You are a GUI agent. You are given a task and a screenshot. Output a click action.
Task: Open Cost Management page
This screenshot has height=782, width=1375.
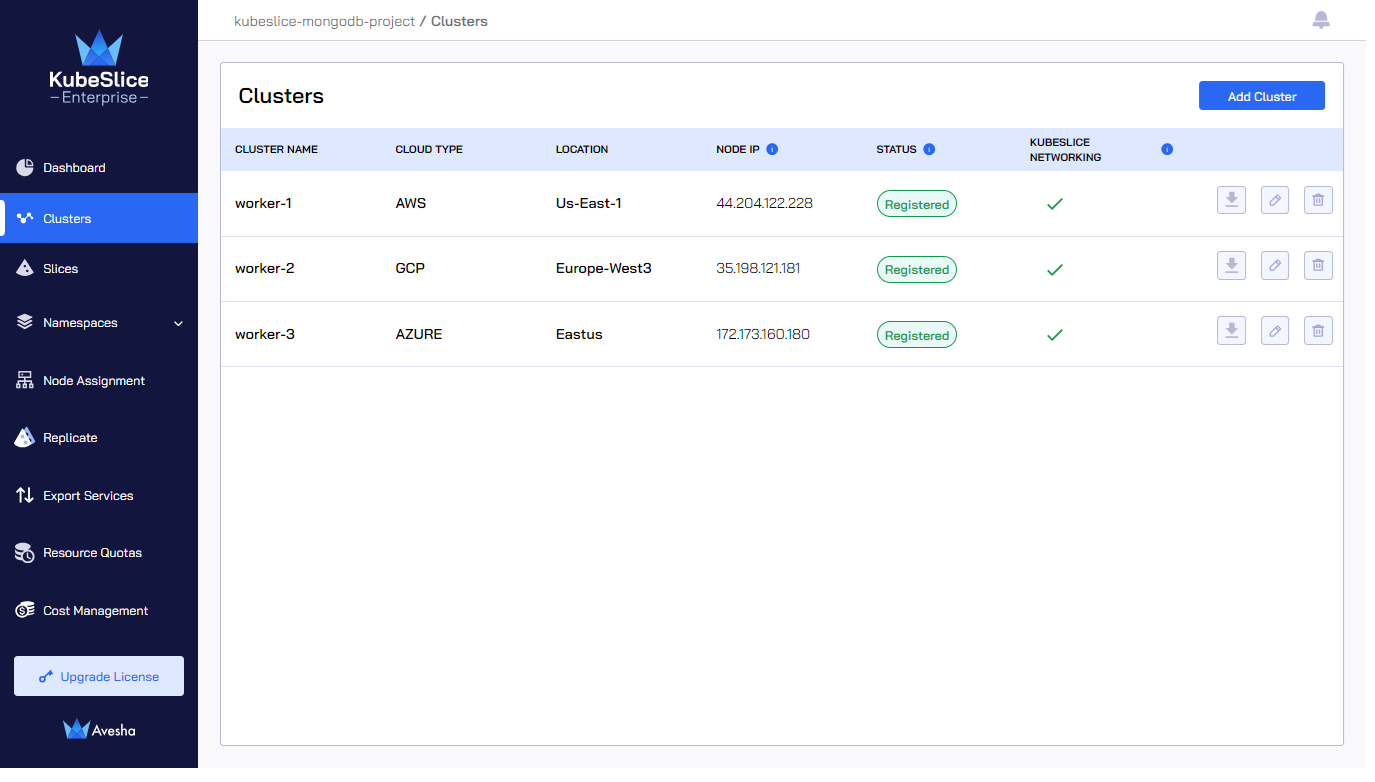click(99, 610)
